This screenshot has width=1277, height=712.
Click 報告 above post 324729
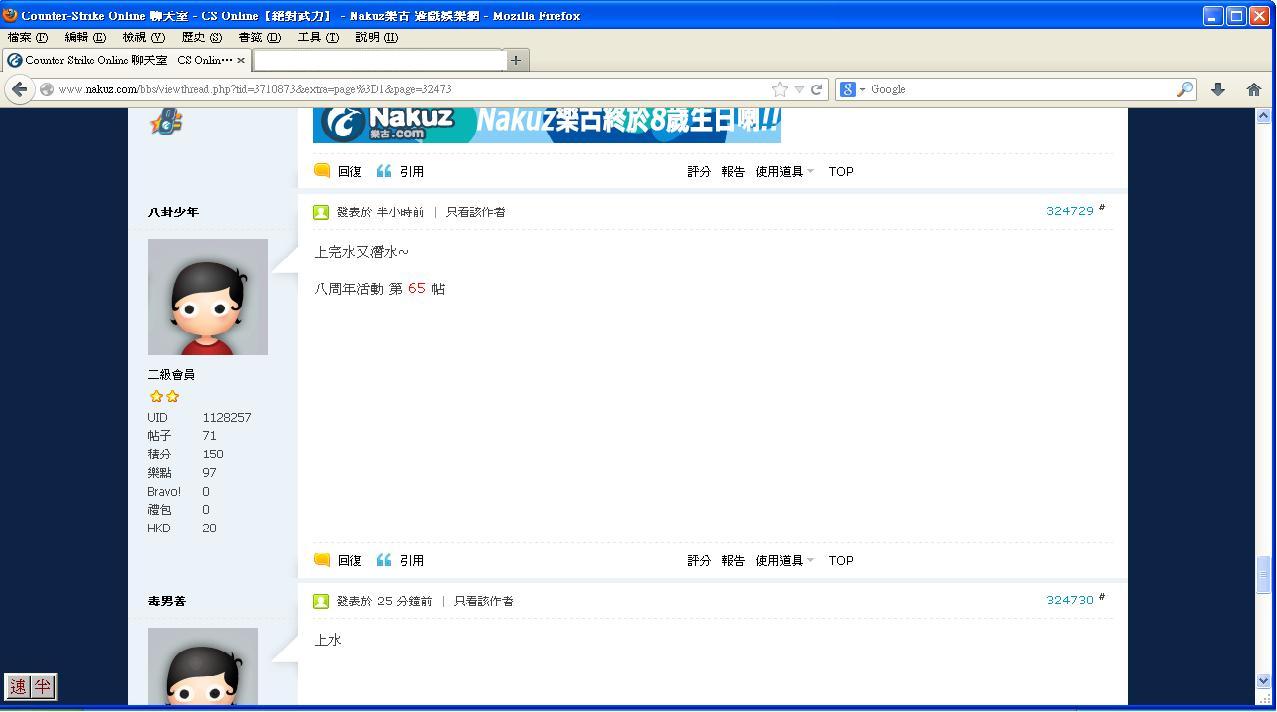[733, 172]
